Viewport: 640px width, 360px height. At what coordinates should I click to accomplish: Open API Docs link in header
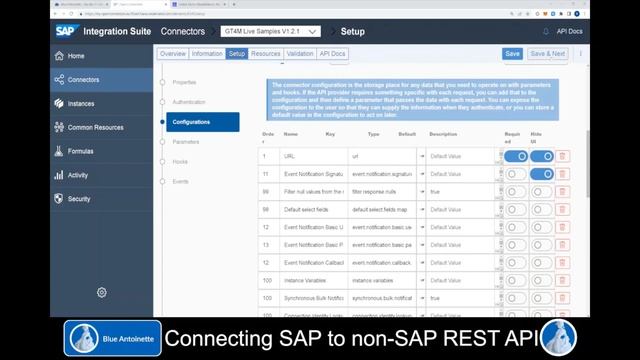click(x=569, y=31)
